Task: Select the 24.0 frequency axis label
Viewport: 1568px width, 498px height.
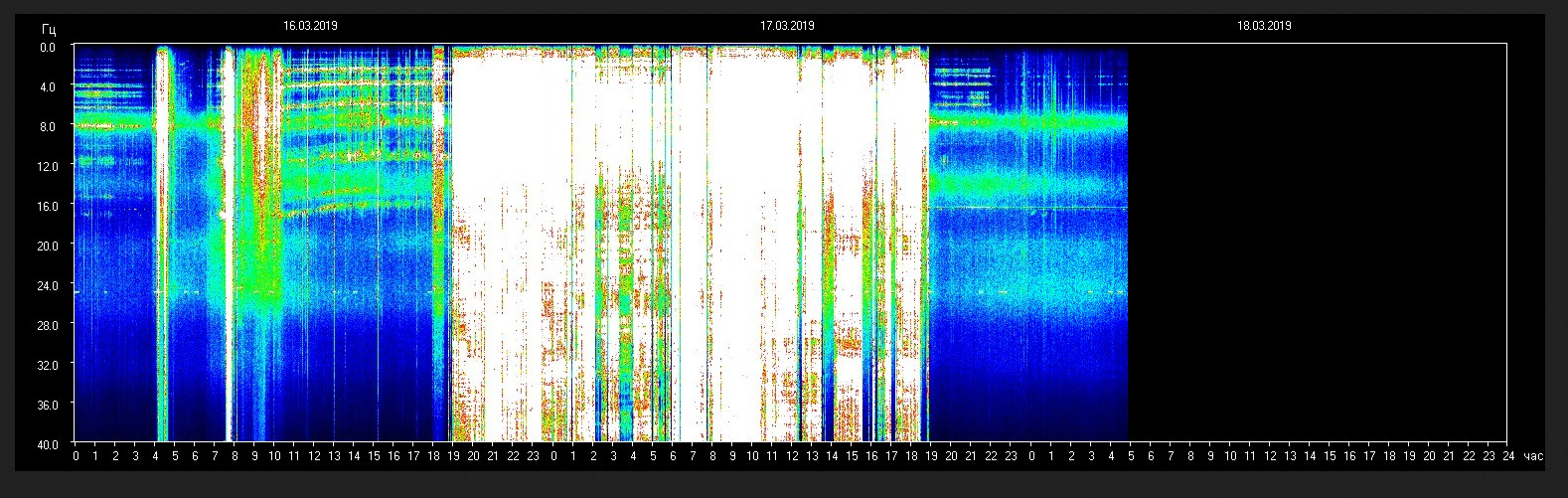Action: pos(49,286)
